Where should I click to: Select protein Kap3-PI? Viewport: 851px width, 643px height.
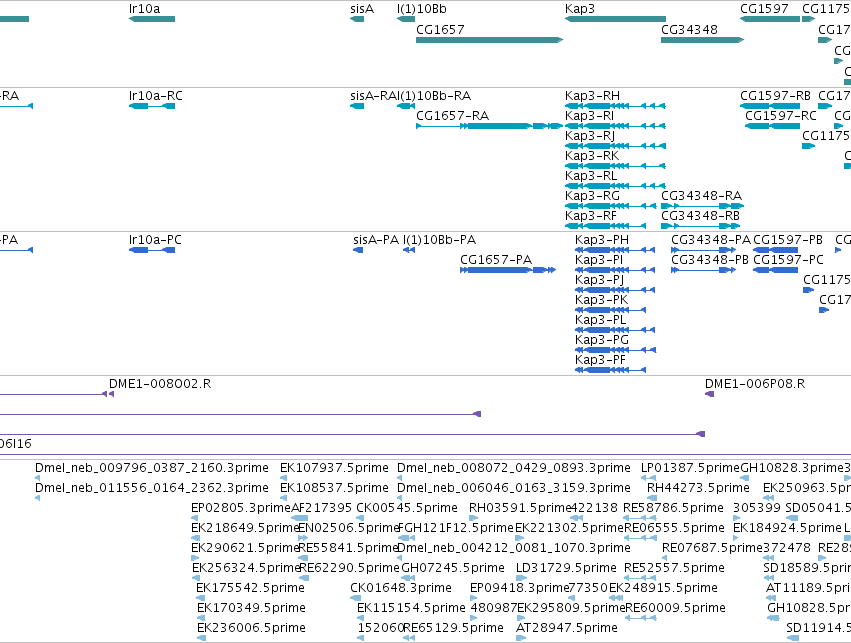[615, 270]
